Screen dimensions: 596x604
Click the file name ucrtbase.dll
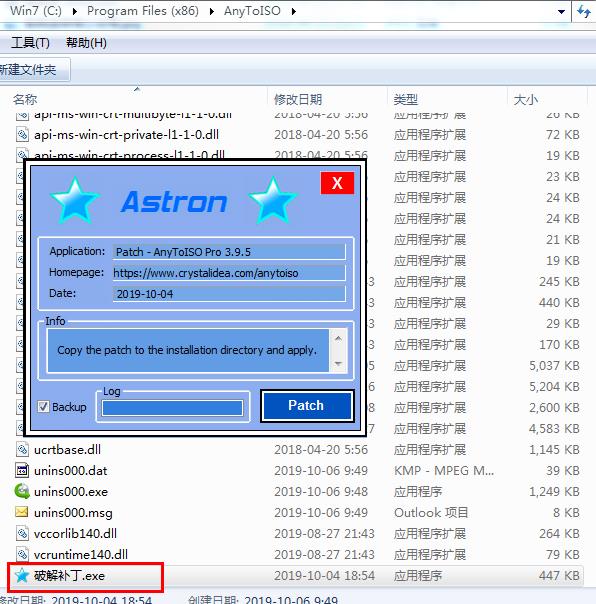pos(67,450)
